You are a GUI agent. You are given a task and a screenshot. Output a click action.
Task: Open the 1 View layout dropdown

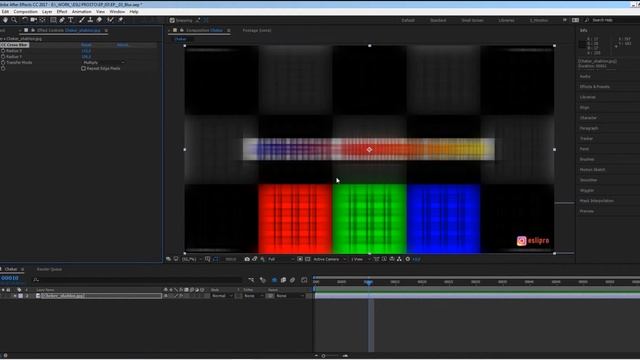click(x=361, y=259)
